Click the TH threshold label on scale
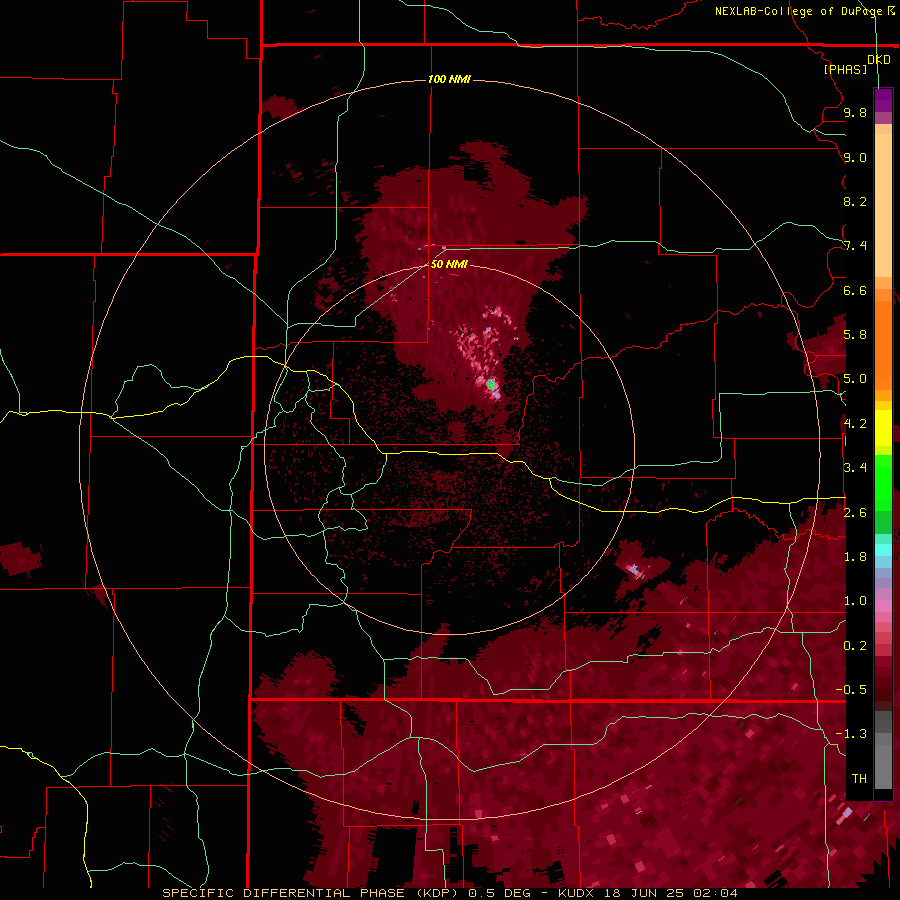This screenshot has width=900, height=900. [x=859, y=778]
